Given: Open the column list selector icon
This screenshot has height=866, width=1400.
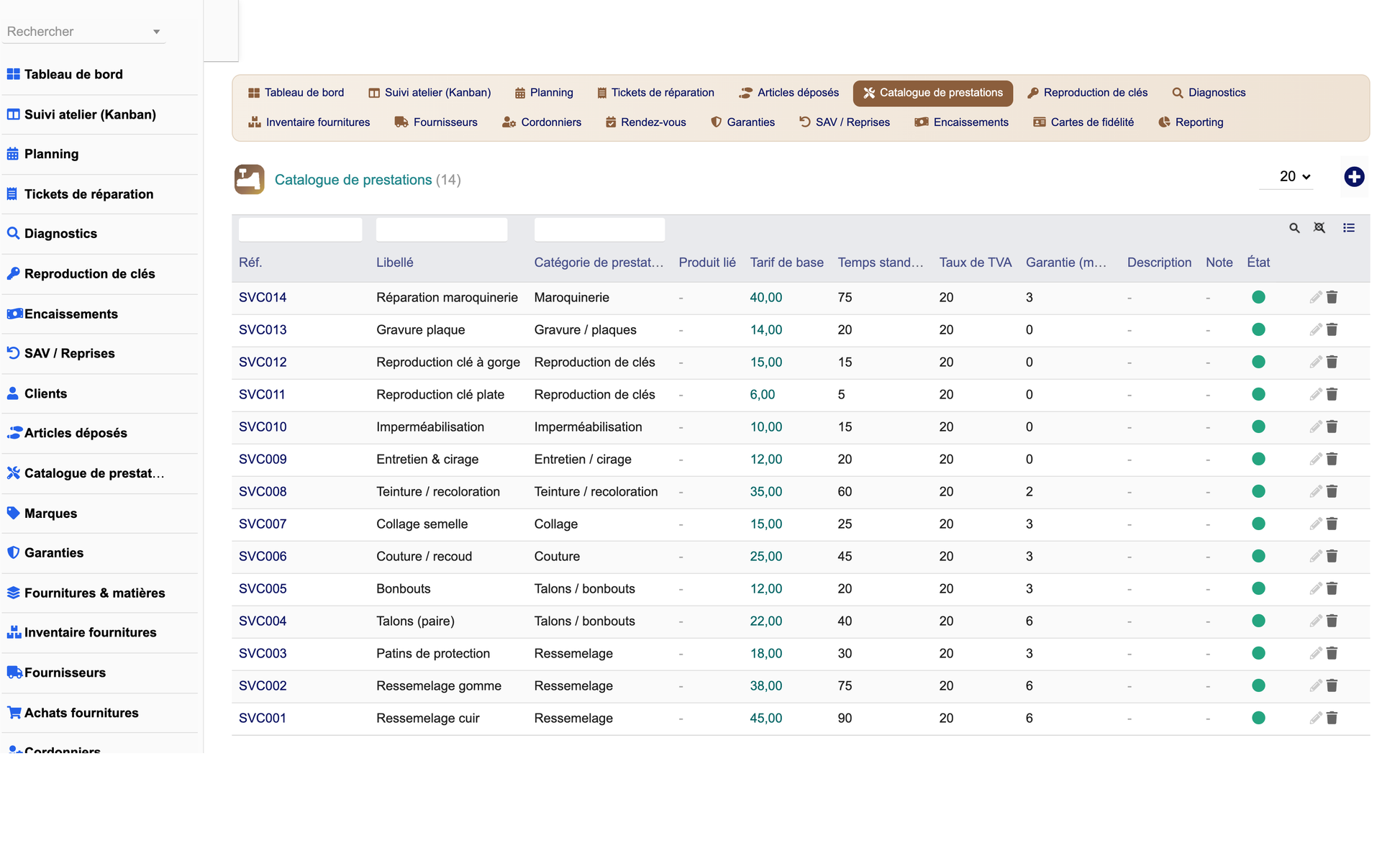Looking at the screenshot, I should click(x=1349, y=228).
